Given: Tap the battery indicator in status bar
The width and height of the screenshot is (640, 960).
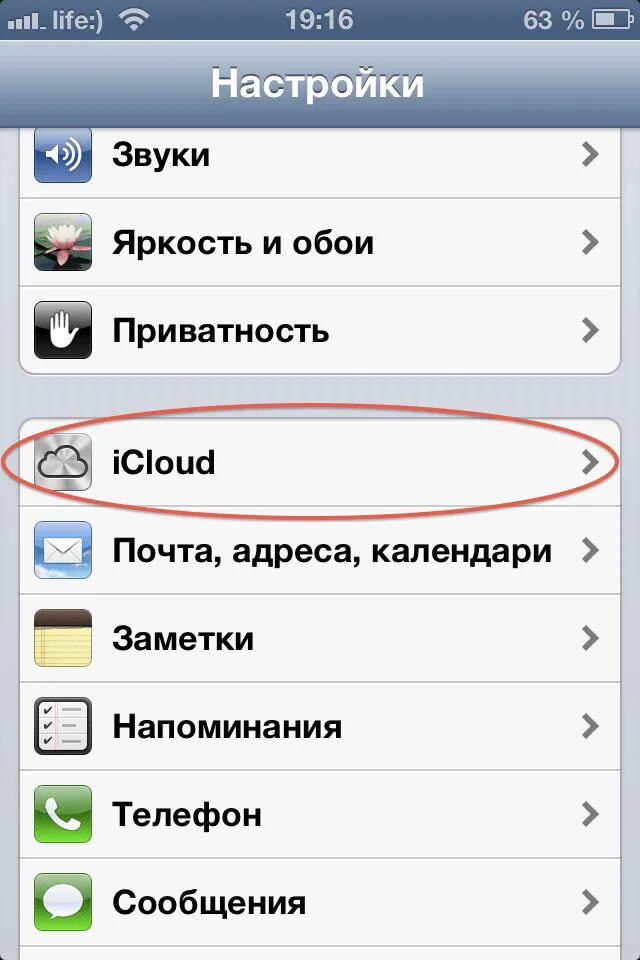Looking at the screenshot, I should click(x=612, y=20).
